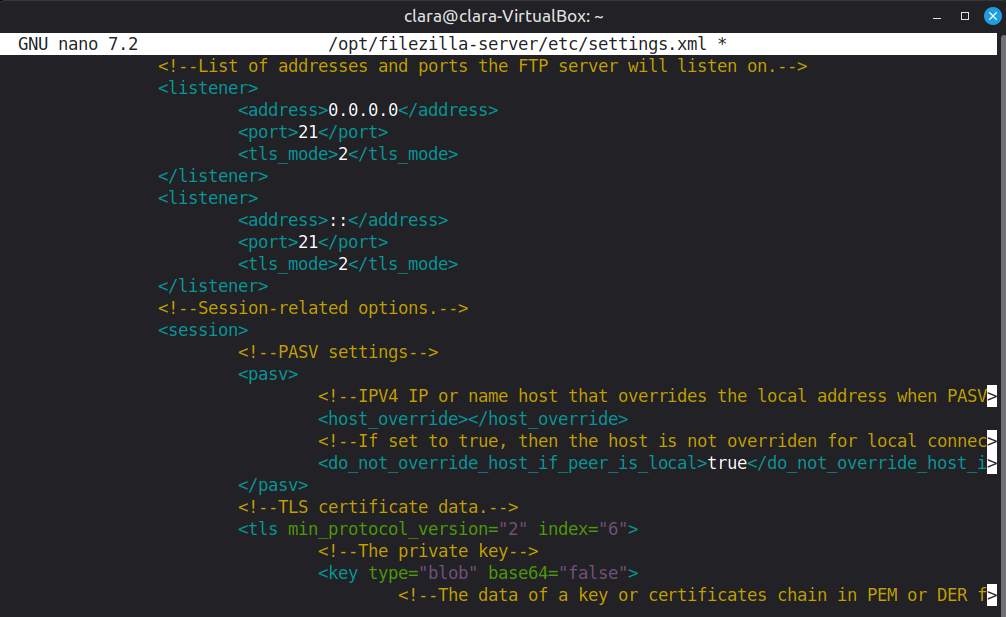Maximize the terminal window
1006x617 pixels.
point(965,16)
